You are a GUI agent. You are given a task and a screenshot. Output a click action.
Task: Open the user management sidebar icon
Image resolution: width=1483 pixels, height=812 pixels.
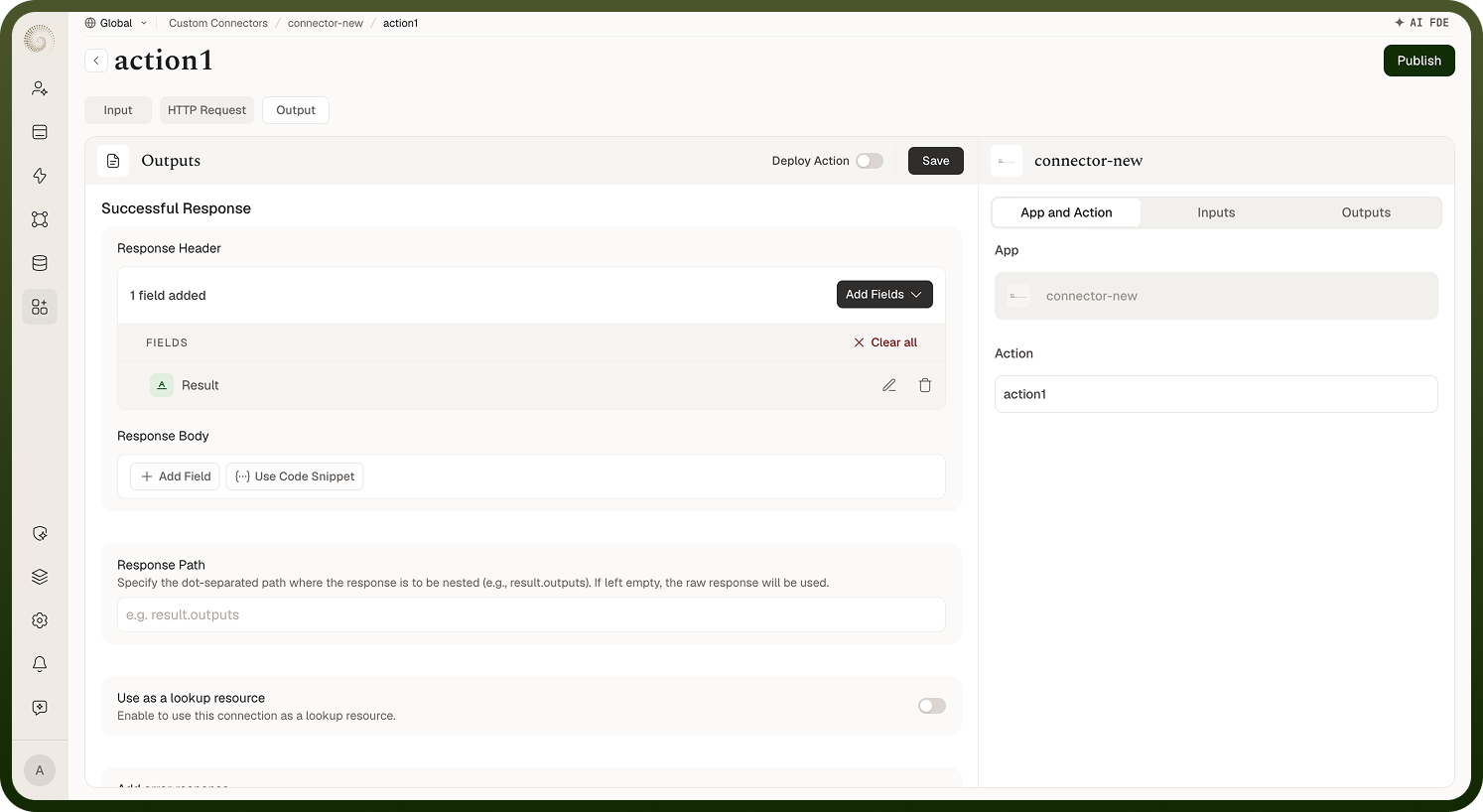(x=40, y=88)
